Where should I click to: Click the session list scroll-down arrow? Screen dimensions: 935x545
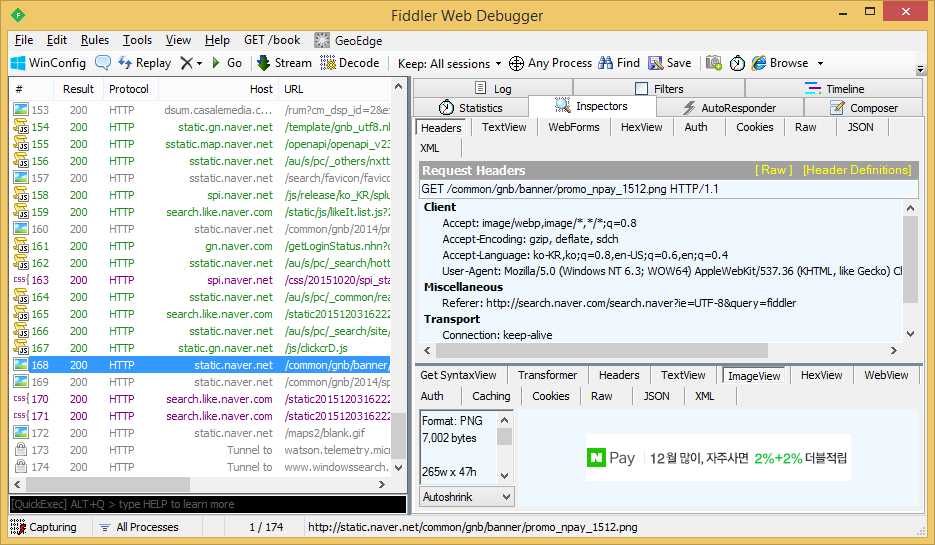point(398,468)
